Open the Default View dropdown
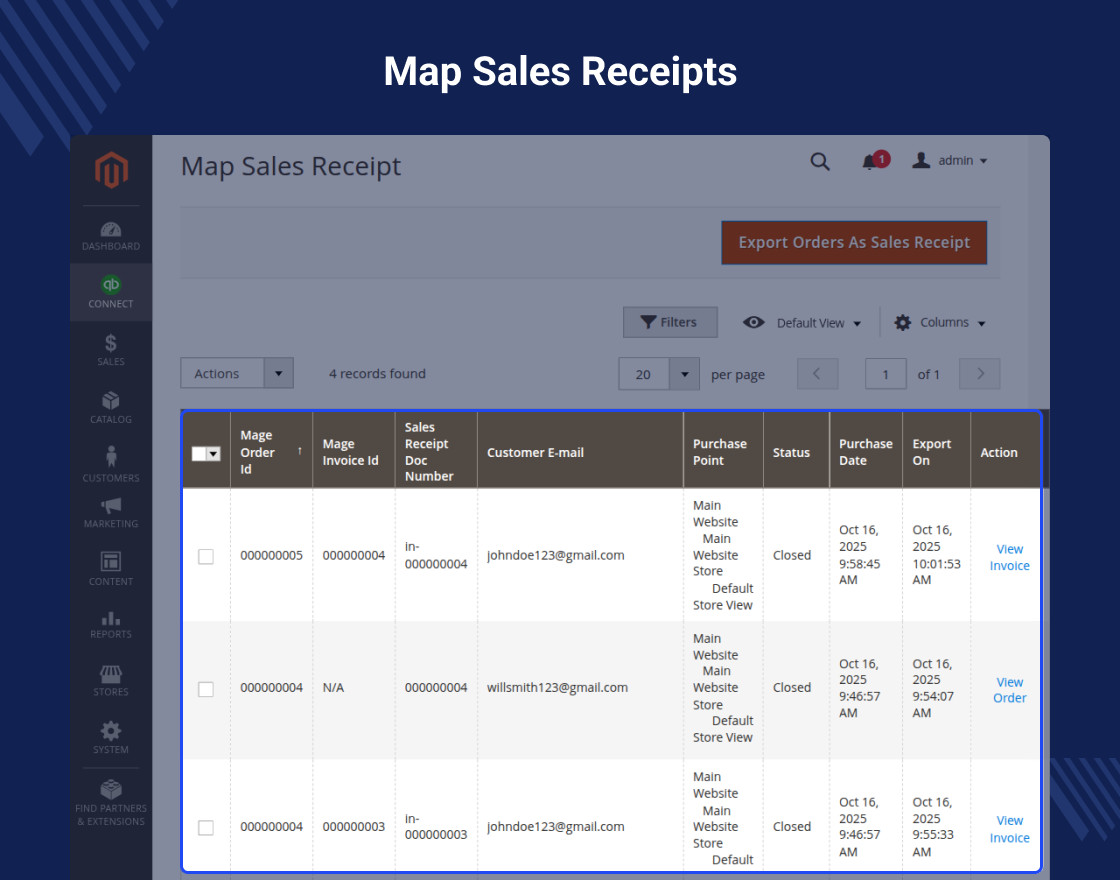 (802, 323)
